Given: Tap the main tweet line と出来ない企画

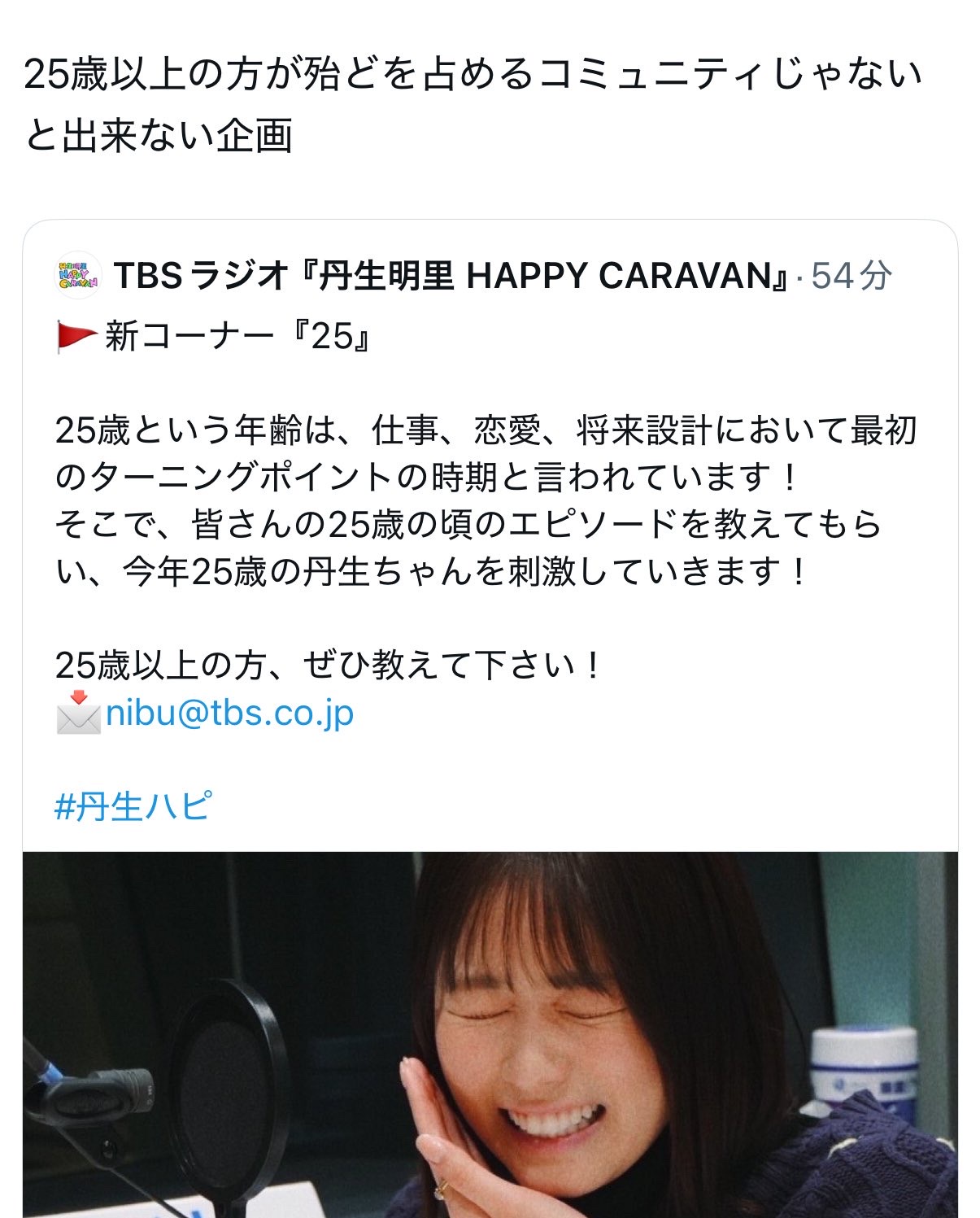Looking at the screenshot, I should [x=159, y=135].
